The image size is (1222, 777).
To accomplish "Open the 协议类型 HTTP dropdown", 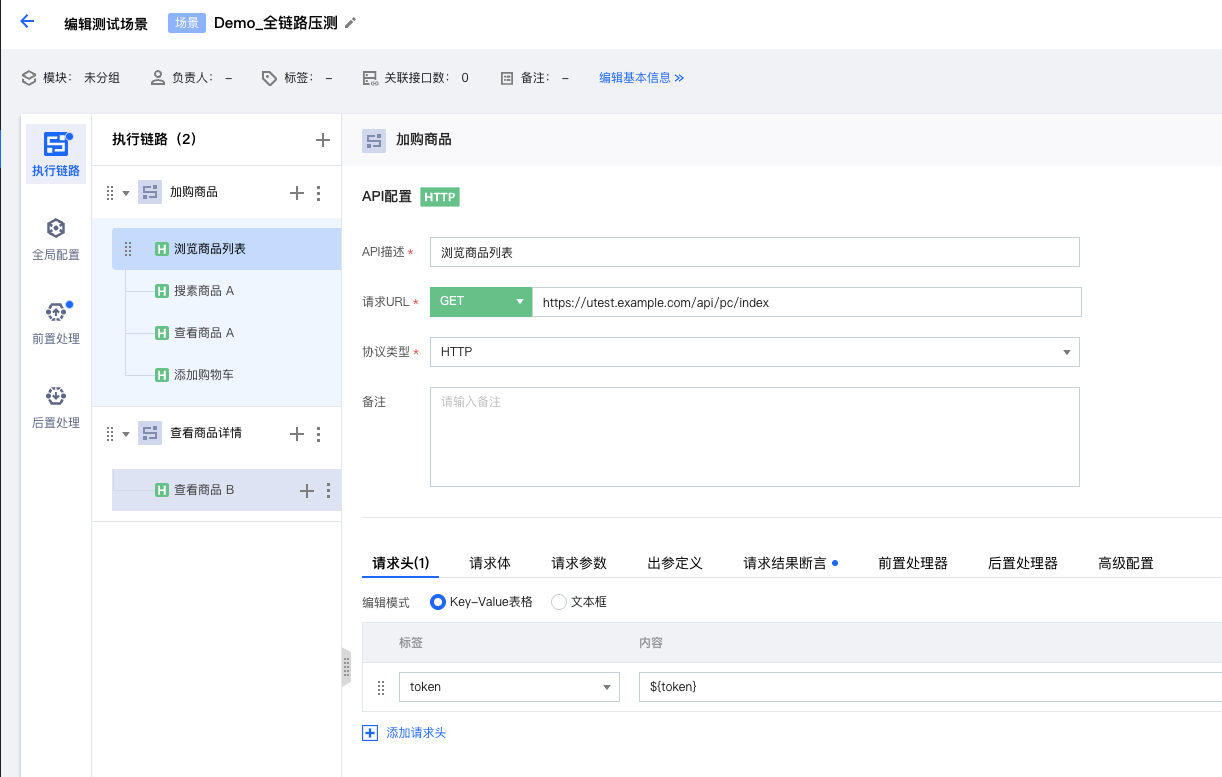I will pyautogui.click(x=754, y=352).
